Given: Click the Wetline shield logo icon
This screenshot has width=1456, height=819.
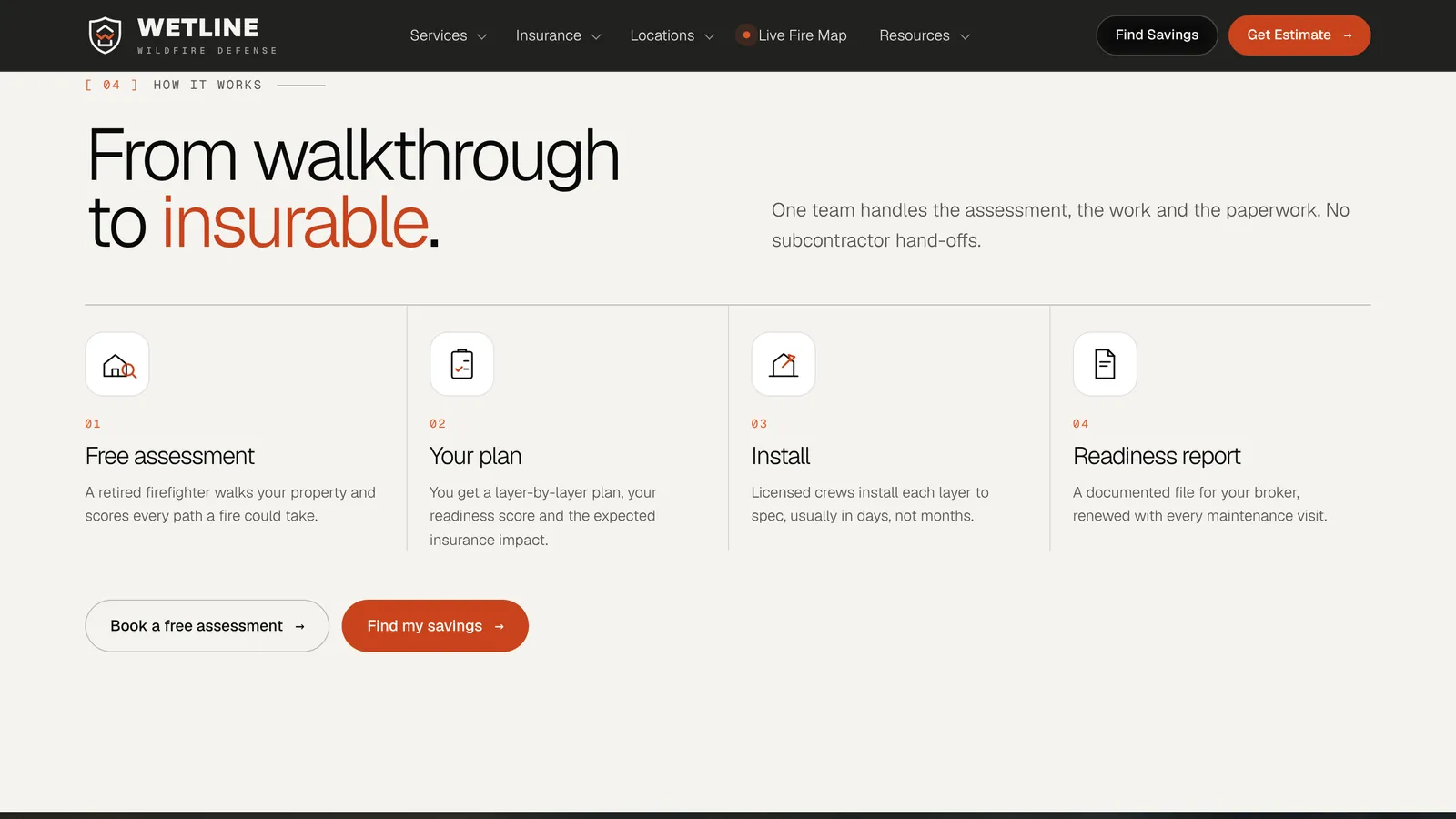Looking at the screenshot, I should [x=105, y=35].
